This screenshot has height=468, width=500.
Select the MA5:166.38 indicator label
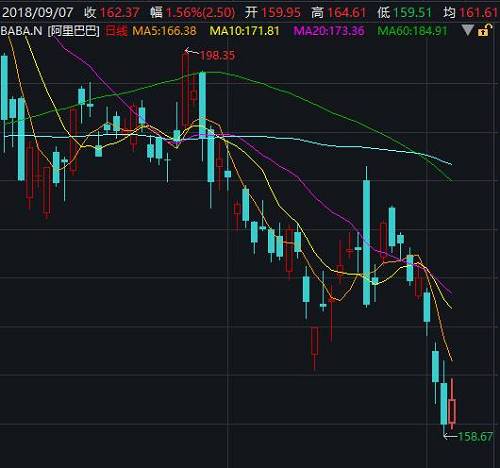(x=165, y=31)
